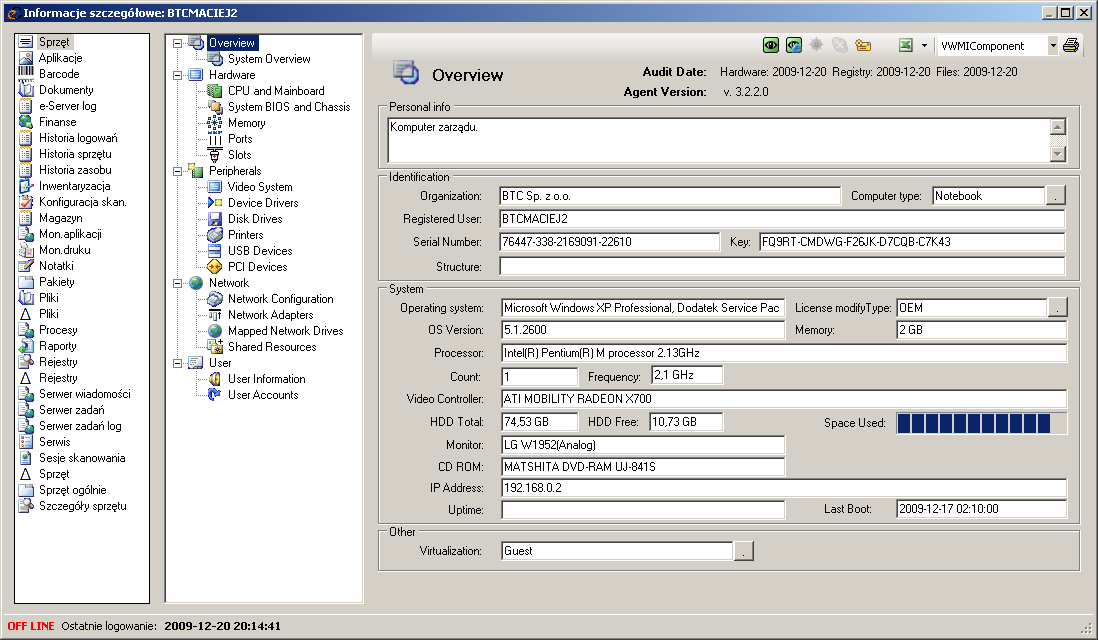Open Mon.aplikacji in the sidebar
The image size is (1098, 640).
click(x=70, y=235)
